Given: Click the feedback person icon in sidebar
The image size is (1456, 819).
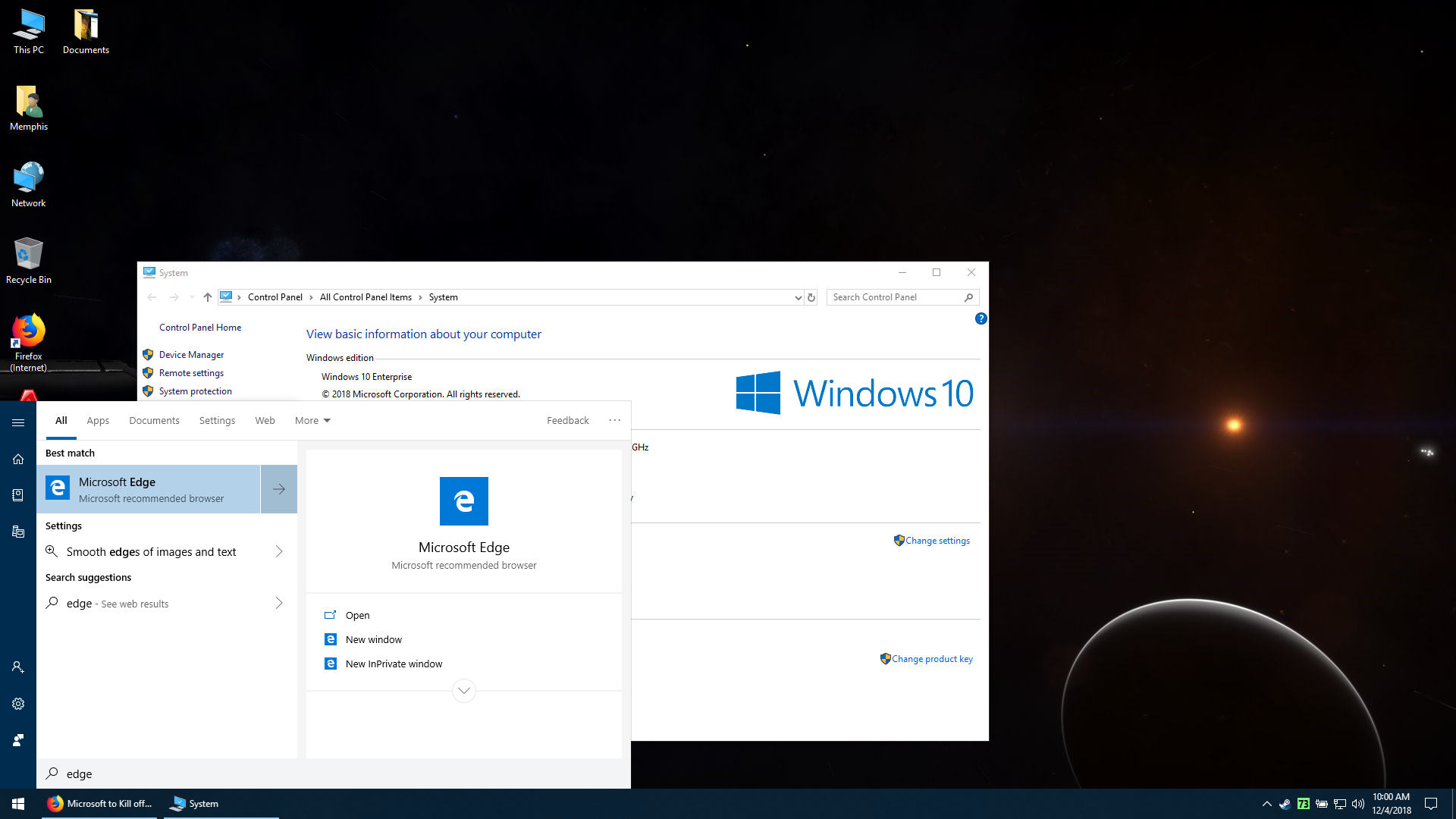Looking at the screenshot, I should 18,740.
